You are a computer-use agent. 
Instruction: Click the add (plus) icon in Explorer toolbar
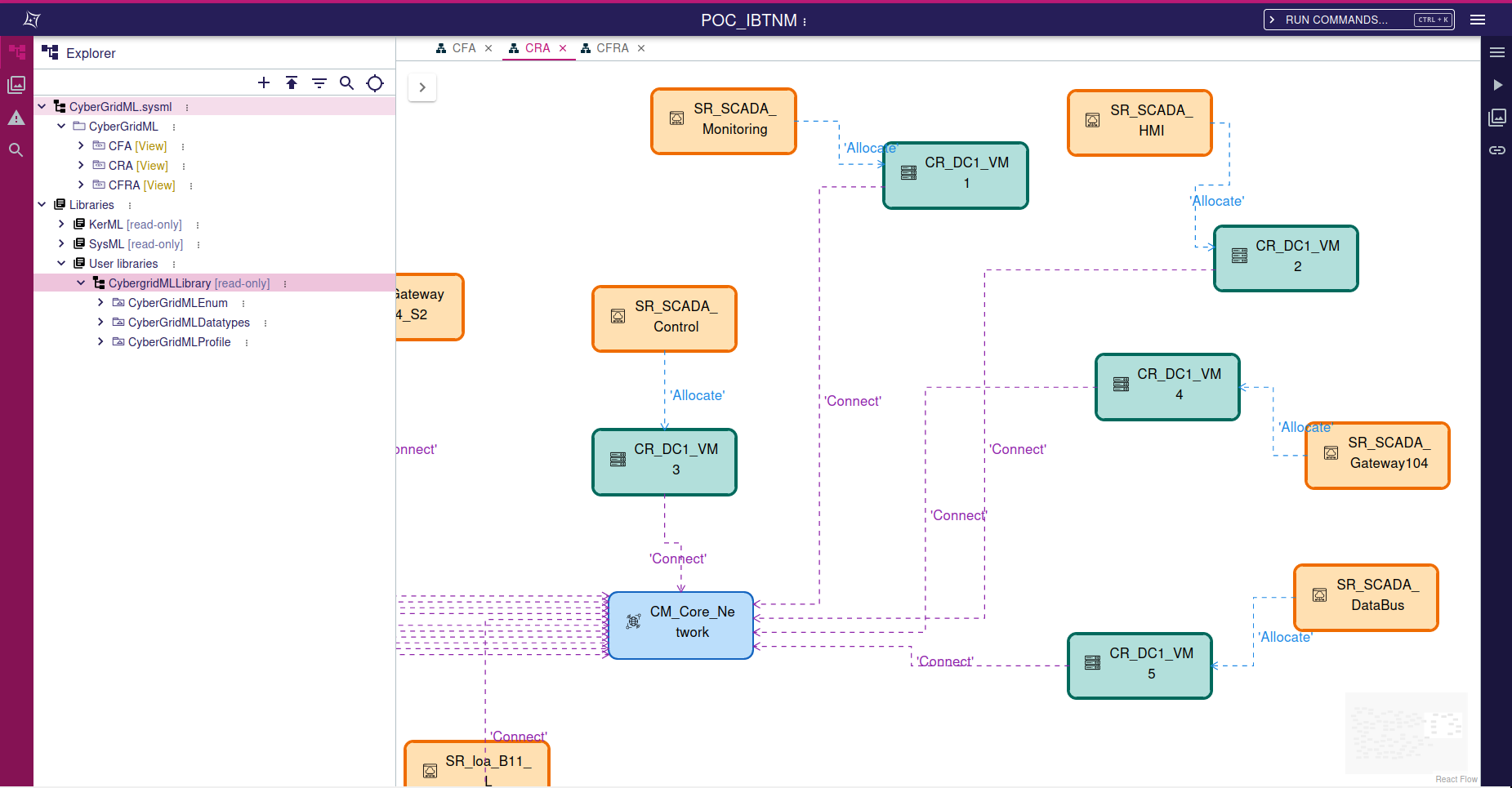[x=264, y=82]
